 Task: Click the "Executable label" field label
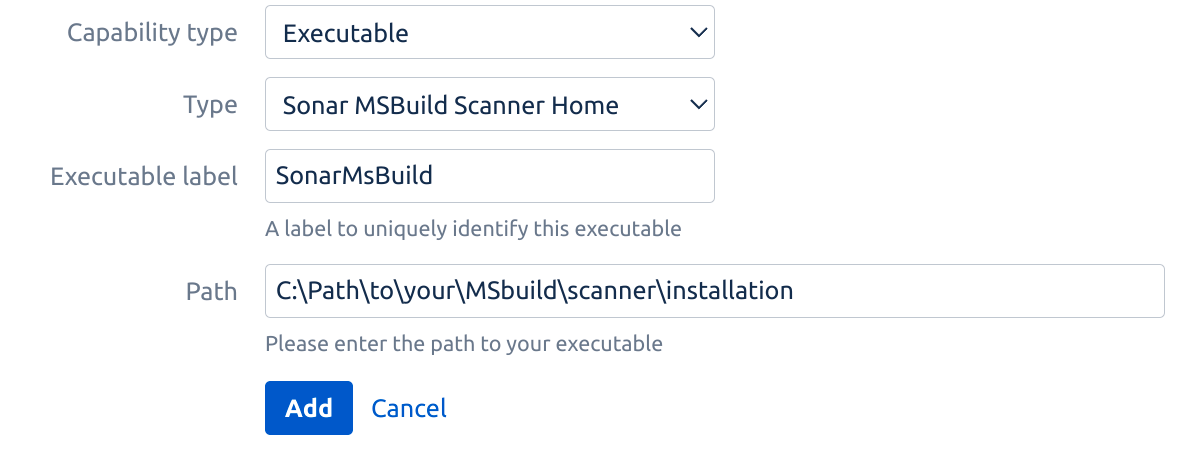tap(144, 177)
